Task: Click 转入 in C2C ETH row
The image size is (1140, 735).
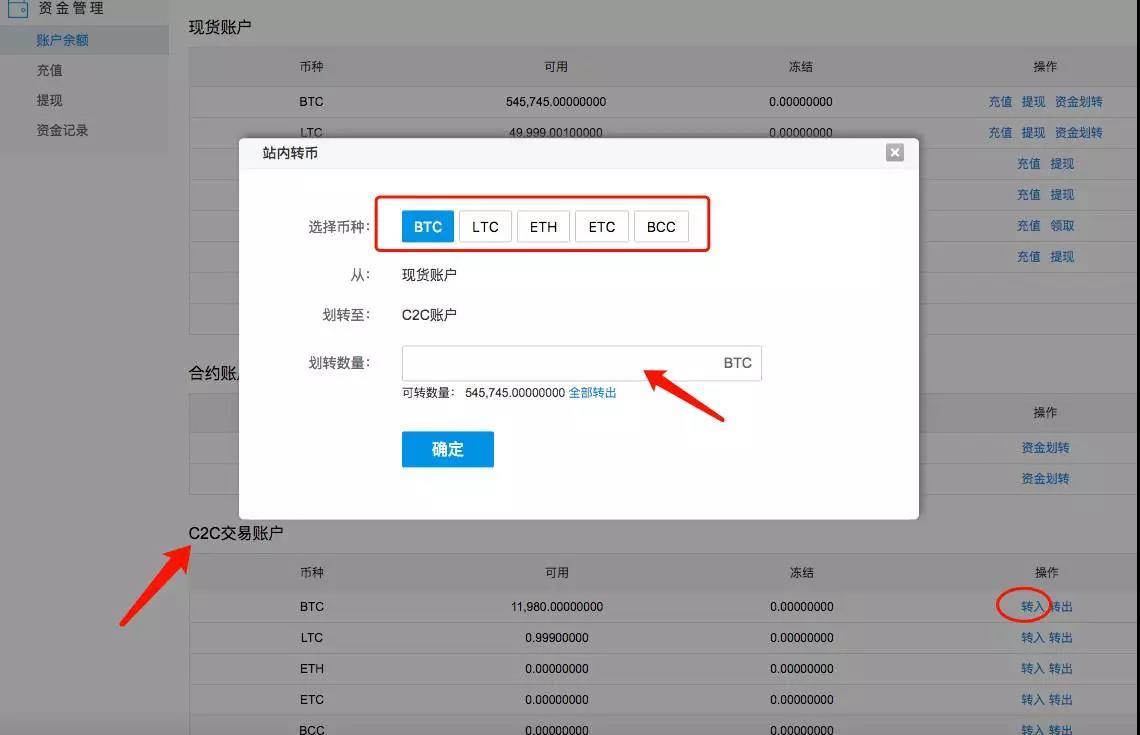Action: pyautogui.click(x=1032, y=668)
